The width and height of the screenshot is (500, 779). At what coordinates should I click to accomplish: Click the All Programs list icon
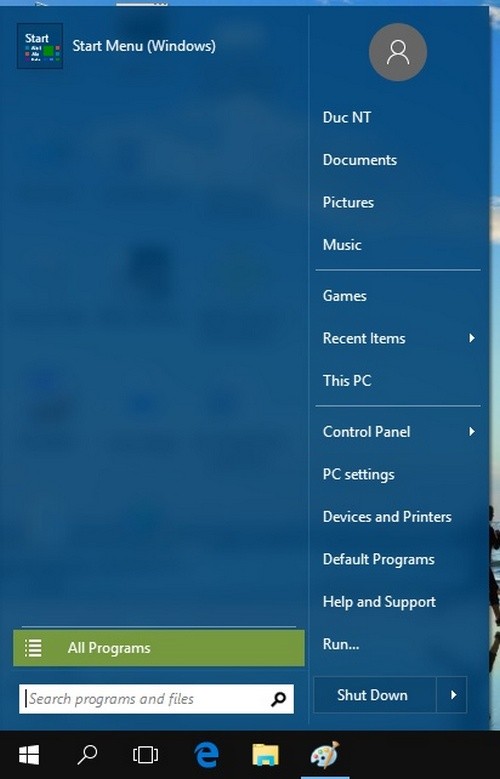click(x=33, y=648)
